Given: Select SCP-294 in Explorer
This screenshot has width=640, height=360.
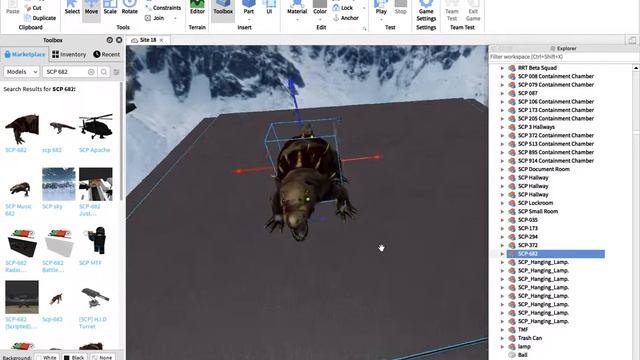Looking at the screenshot, I should [x=527, y=237].
